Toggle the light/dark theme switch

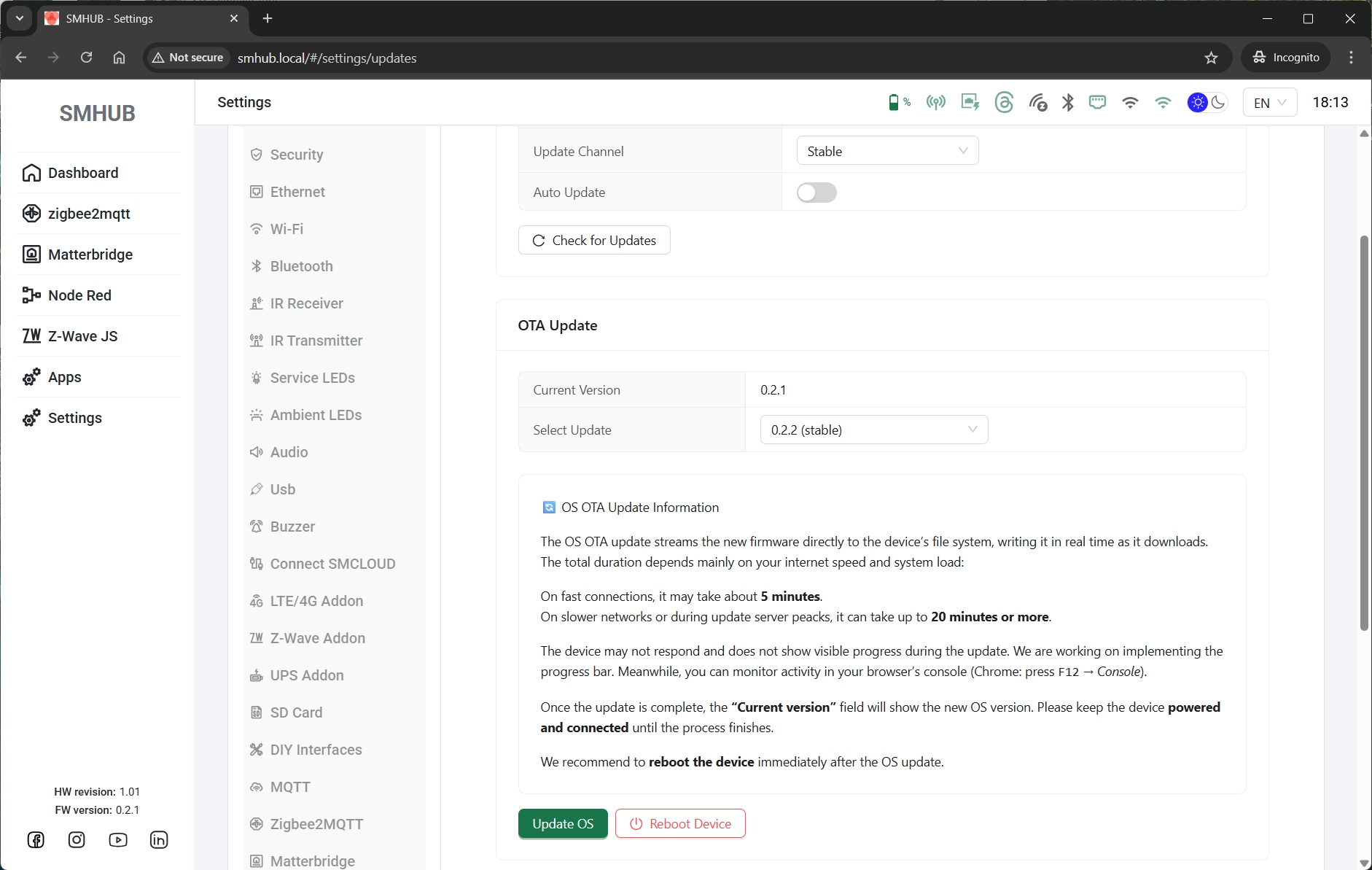point(1207,103)
